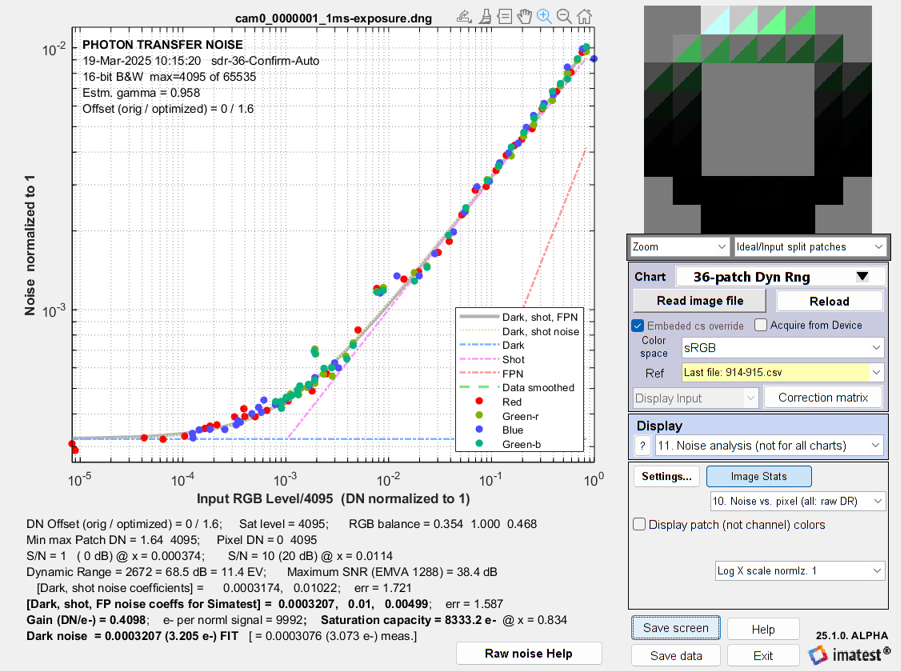Viewport: 901px width, 671px height.
Task: Open the sRGB color space dropdown
Action: pyautogui.click(x=782, y=348)
